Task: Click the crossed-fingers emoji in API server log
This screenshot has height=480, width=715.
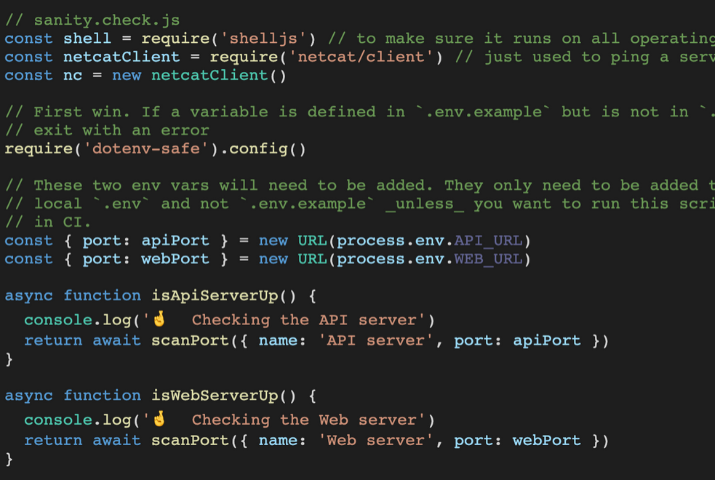Action: click(158, 320)
